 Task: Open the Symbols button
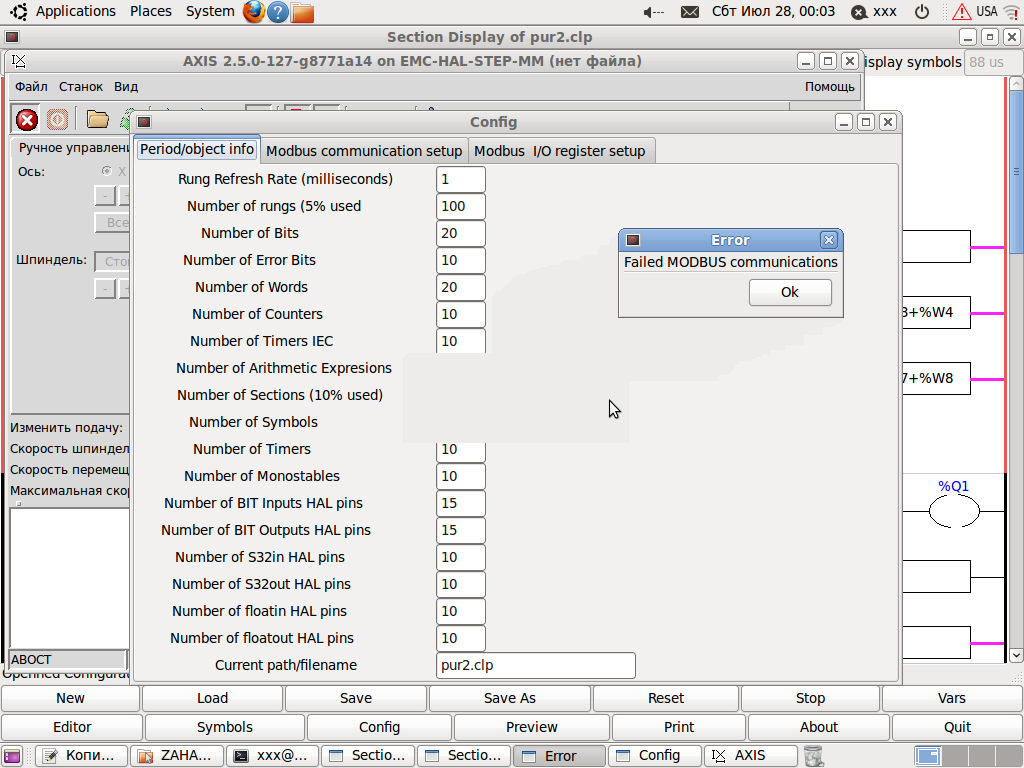(x=225, y=727)
